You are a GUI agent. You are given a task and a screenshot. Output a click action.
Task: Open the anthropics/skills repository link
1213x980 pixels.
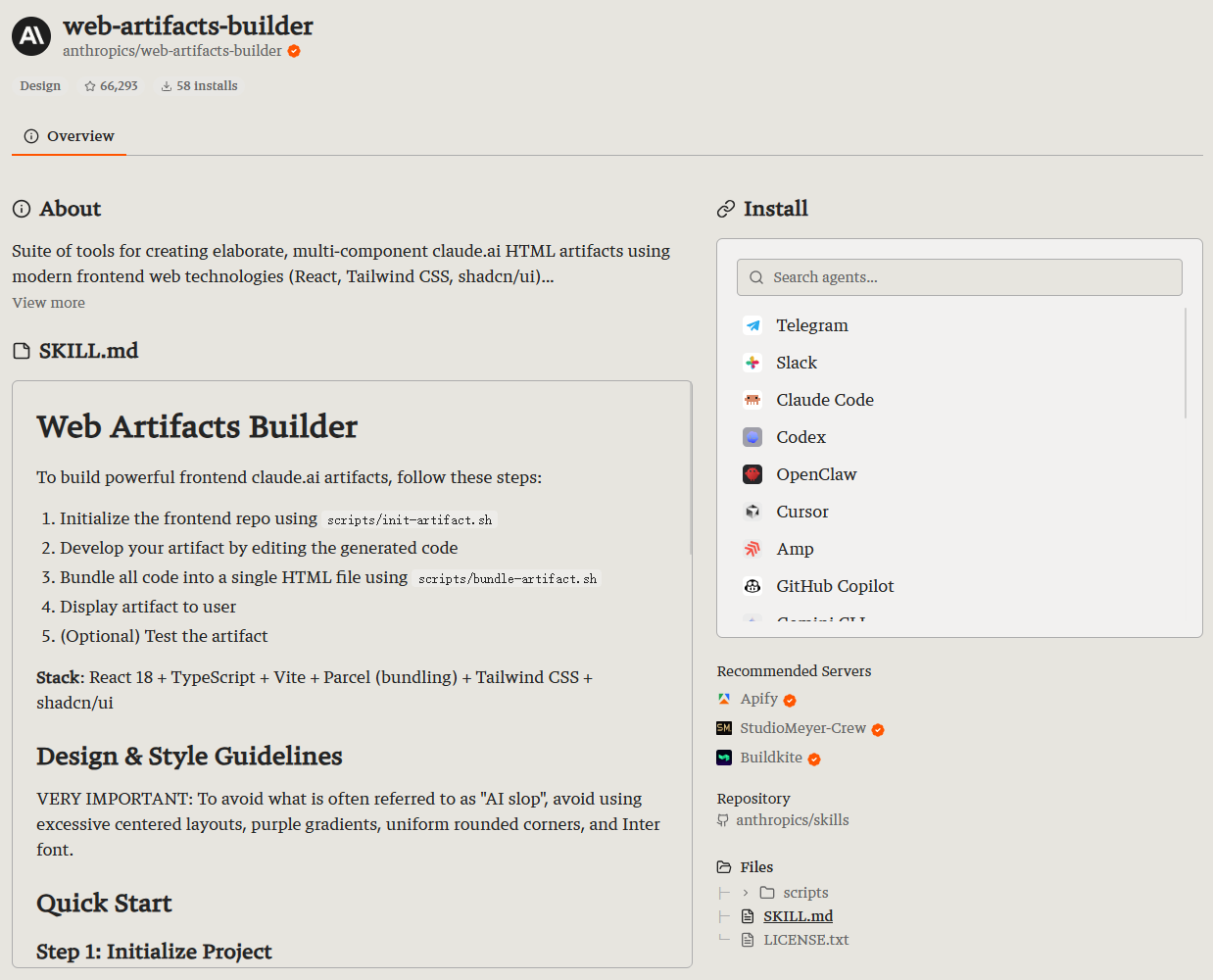[793, 820]
